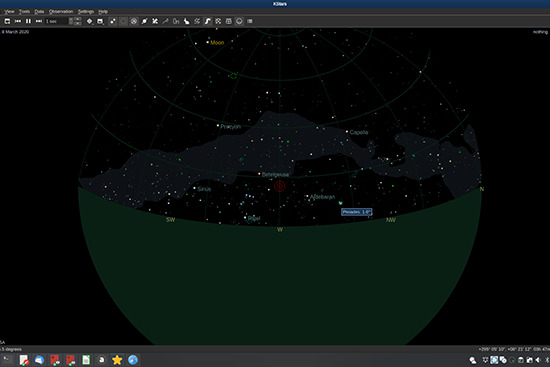Step the clock backward one step

point(18,21)
